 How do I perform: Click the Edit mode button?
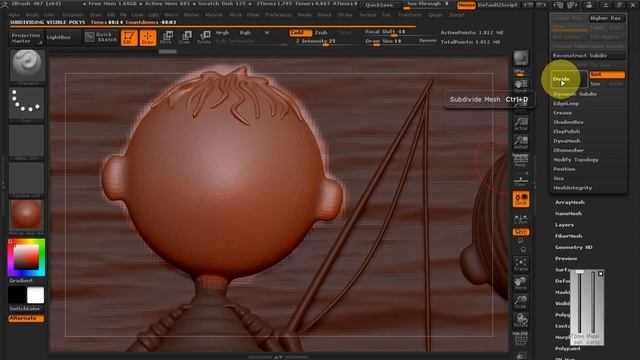pyautogui.click(x=129, y=38)
